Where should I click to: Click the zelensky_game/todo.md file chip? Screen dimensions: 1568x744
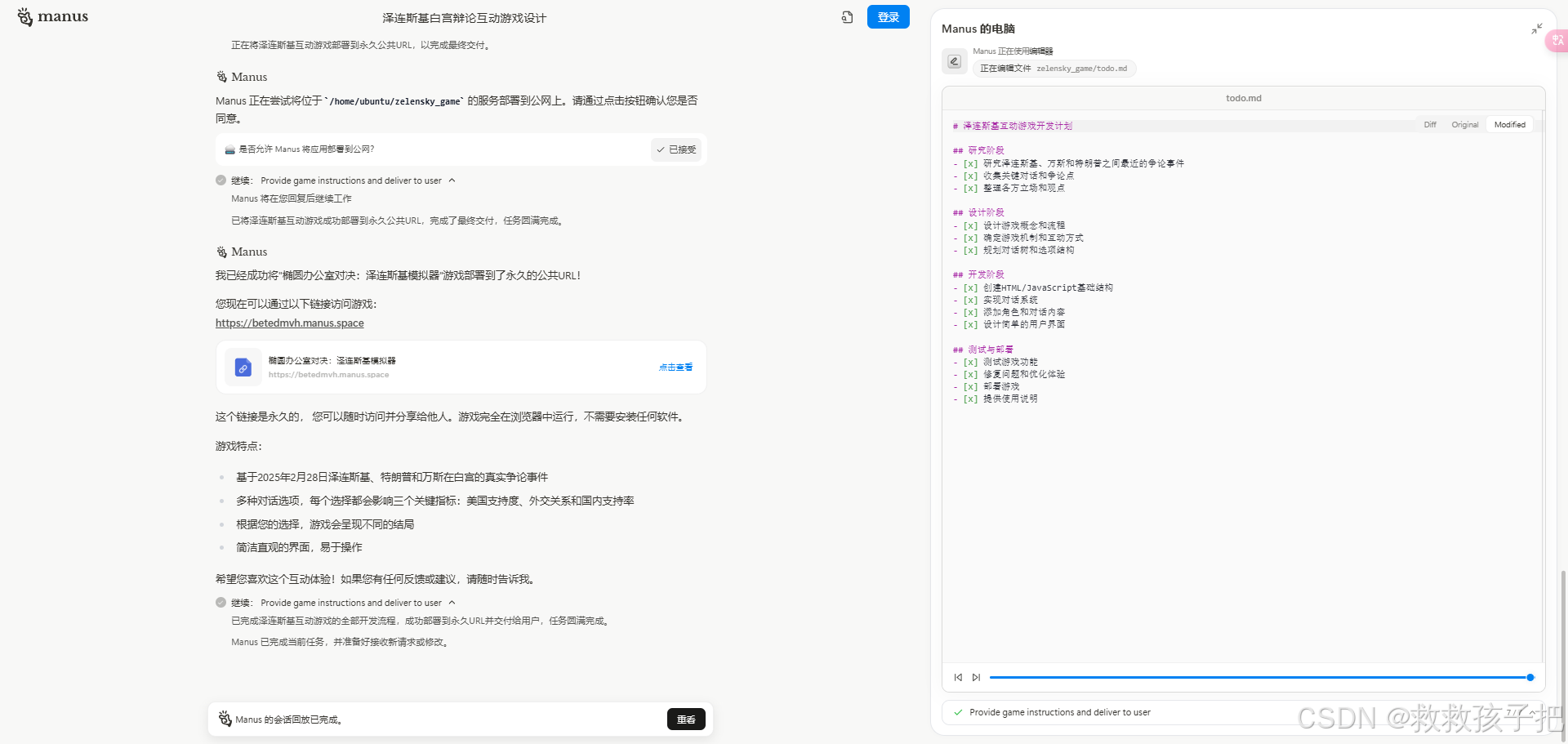(1053, 69)
